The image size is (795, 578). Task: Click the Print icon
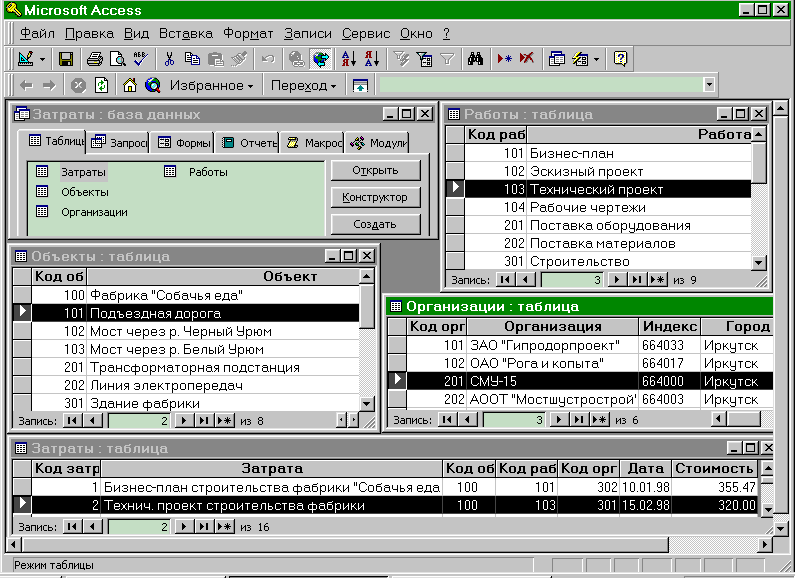click(x=94, y=59)
